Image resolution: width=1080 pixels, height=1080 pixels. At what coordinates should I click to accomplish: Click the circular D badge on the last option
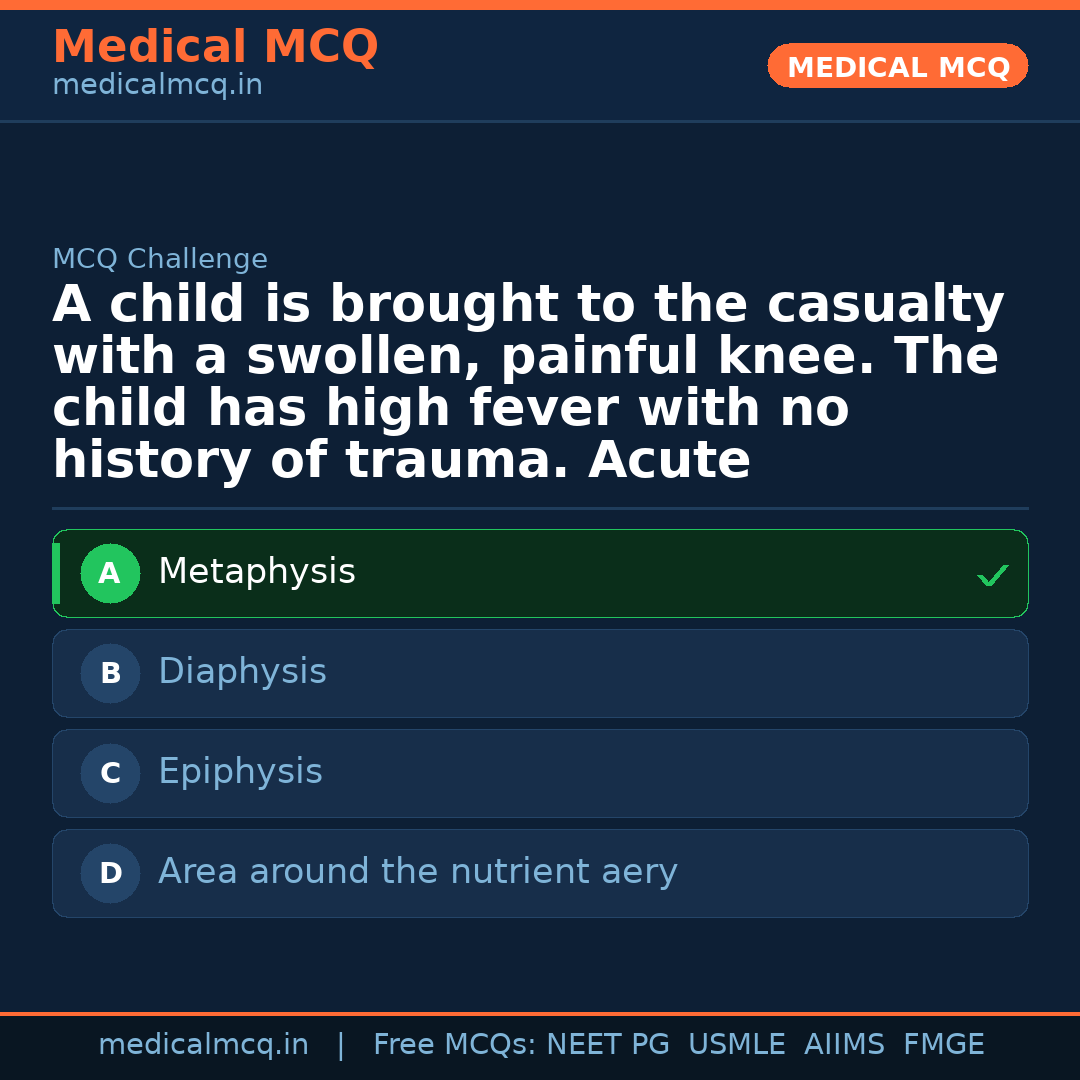point(110,873)
